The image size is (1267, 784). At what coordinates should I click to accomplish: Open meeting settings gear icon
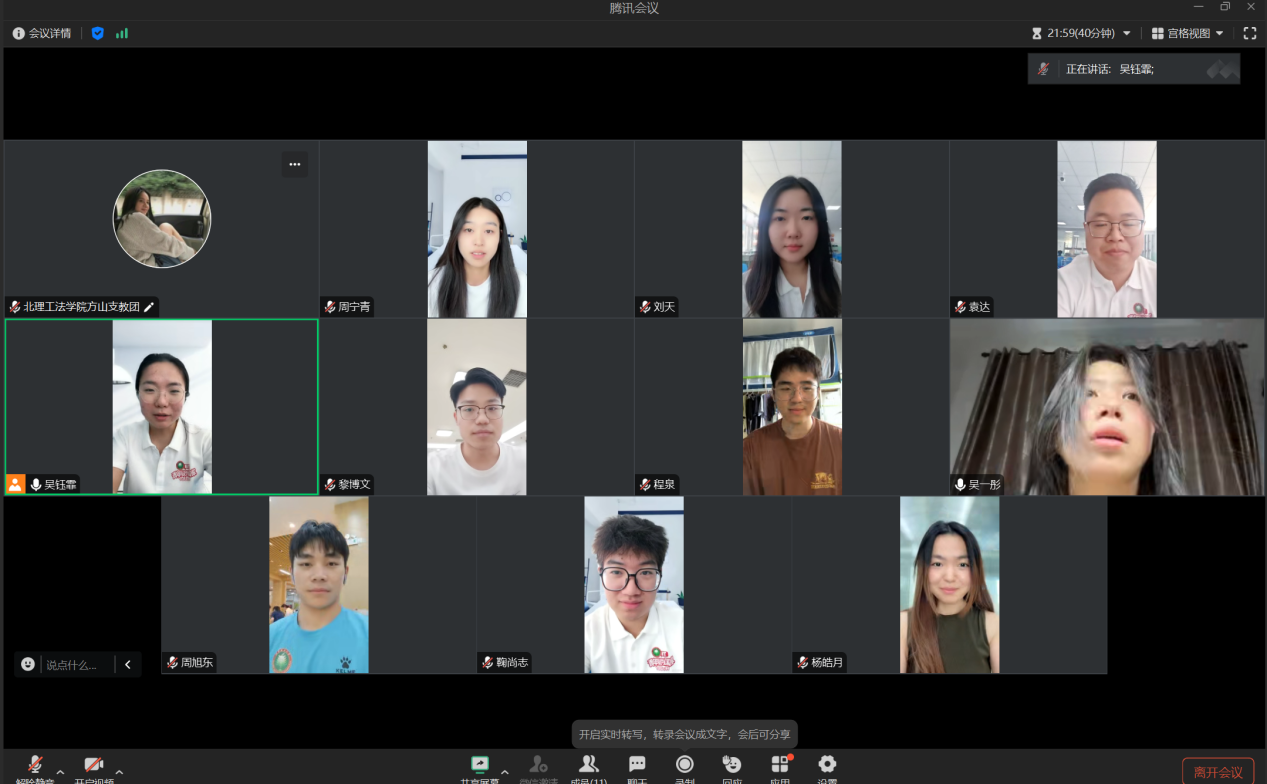pos(827,765)
